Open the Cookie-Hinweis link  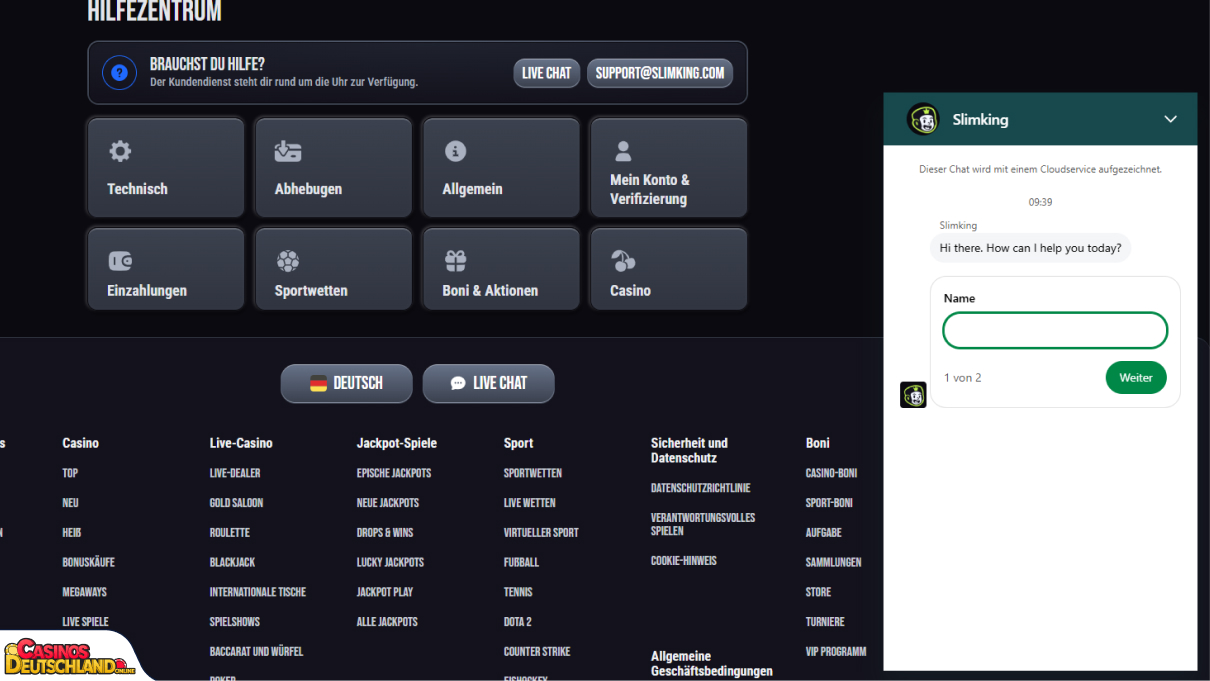pos(684,561)
